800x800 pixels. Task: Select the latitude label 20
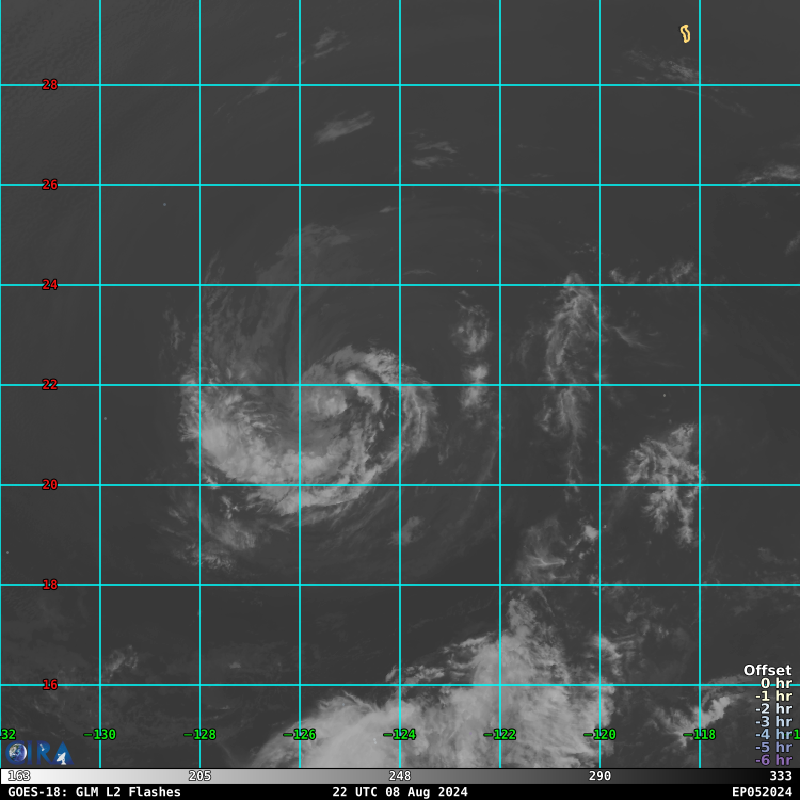coord(50,485)
